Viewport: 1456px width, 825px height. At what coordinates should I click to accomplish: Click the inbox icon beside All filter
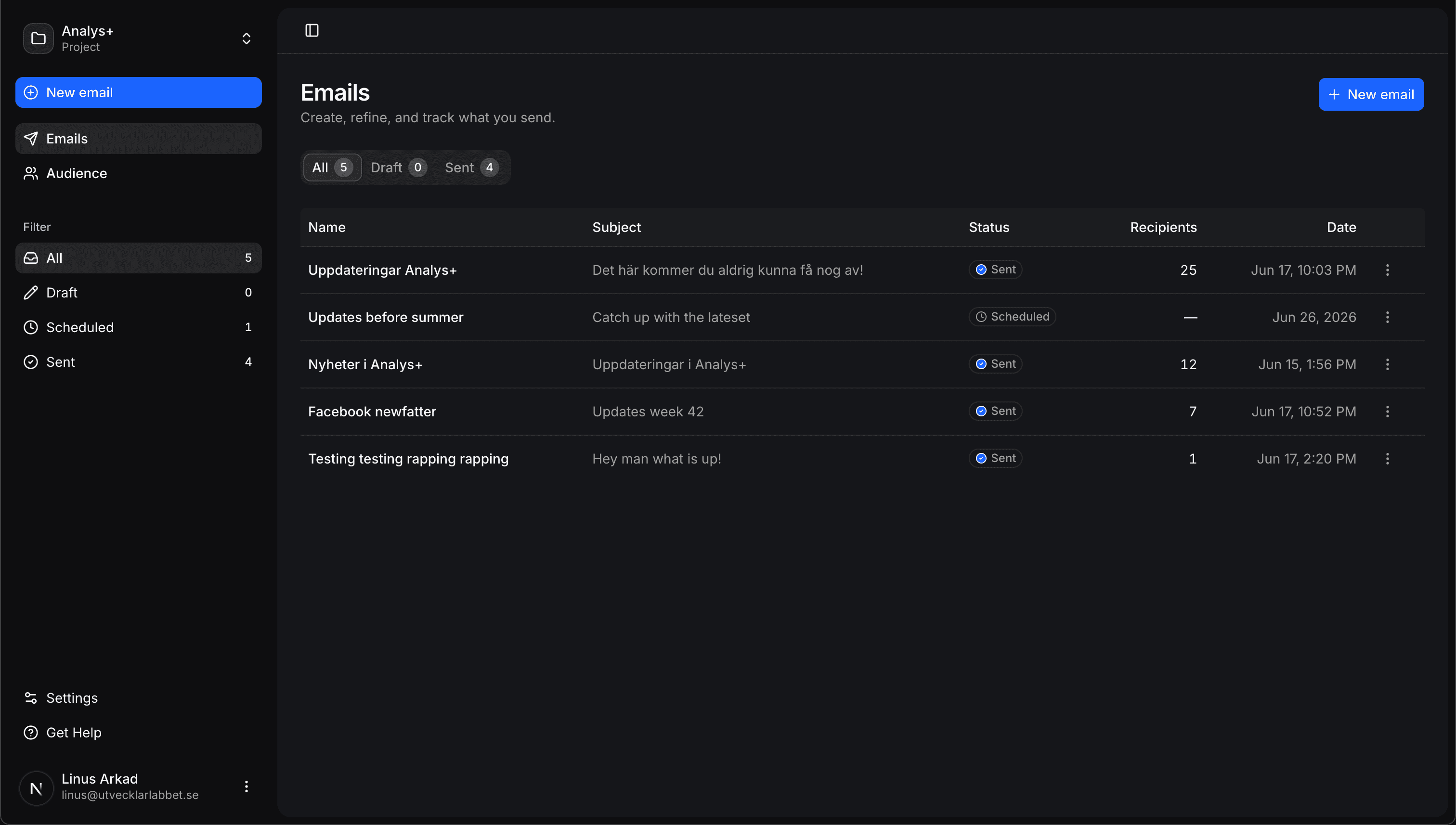[x=31, y=258]
